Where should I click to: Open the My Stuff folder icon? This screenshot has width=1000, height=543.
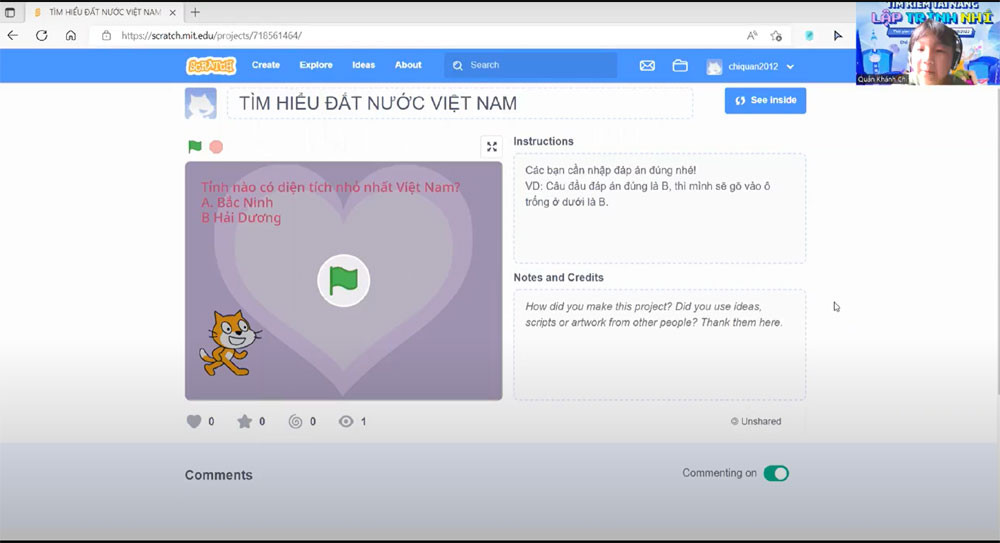pos(680,66)
